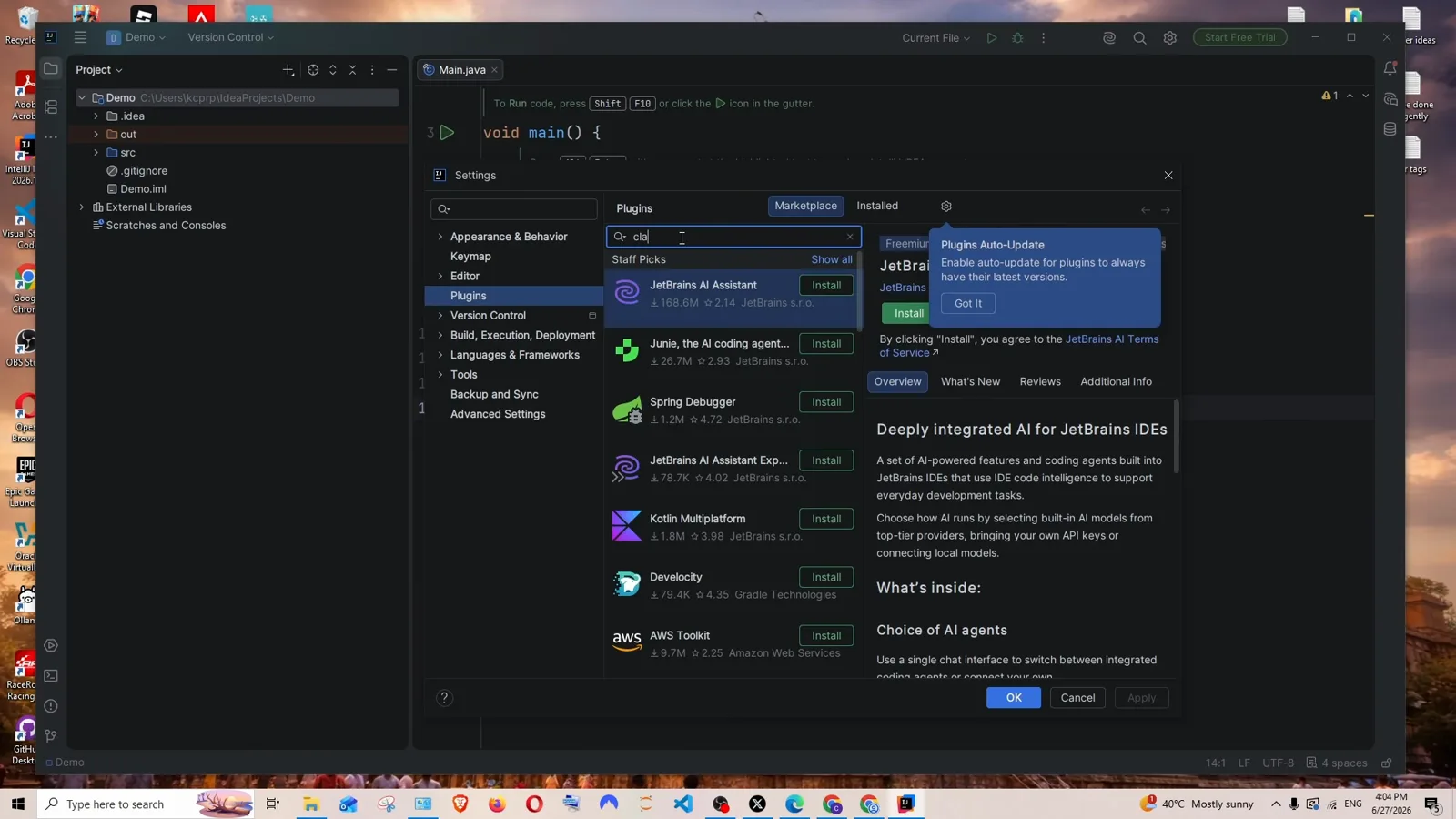Click in the plugin search field

[733, 237]
